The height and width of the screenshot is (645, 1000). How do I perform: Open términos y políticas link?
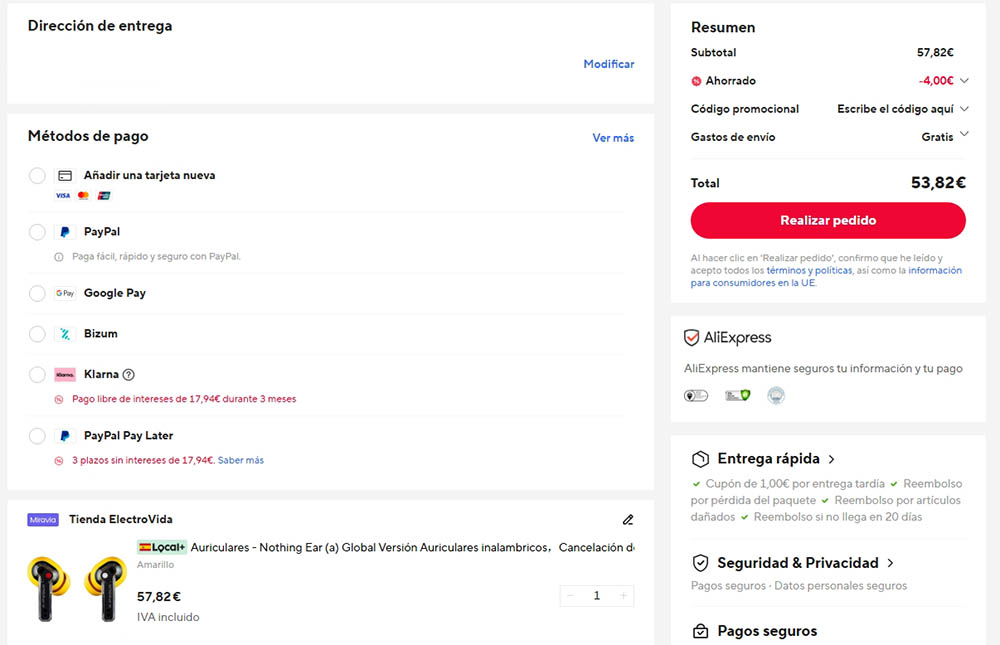[x=809, y=271]
